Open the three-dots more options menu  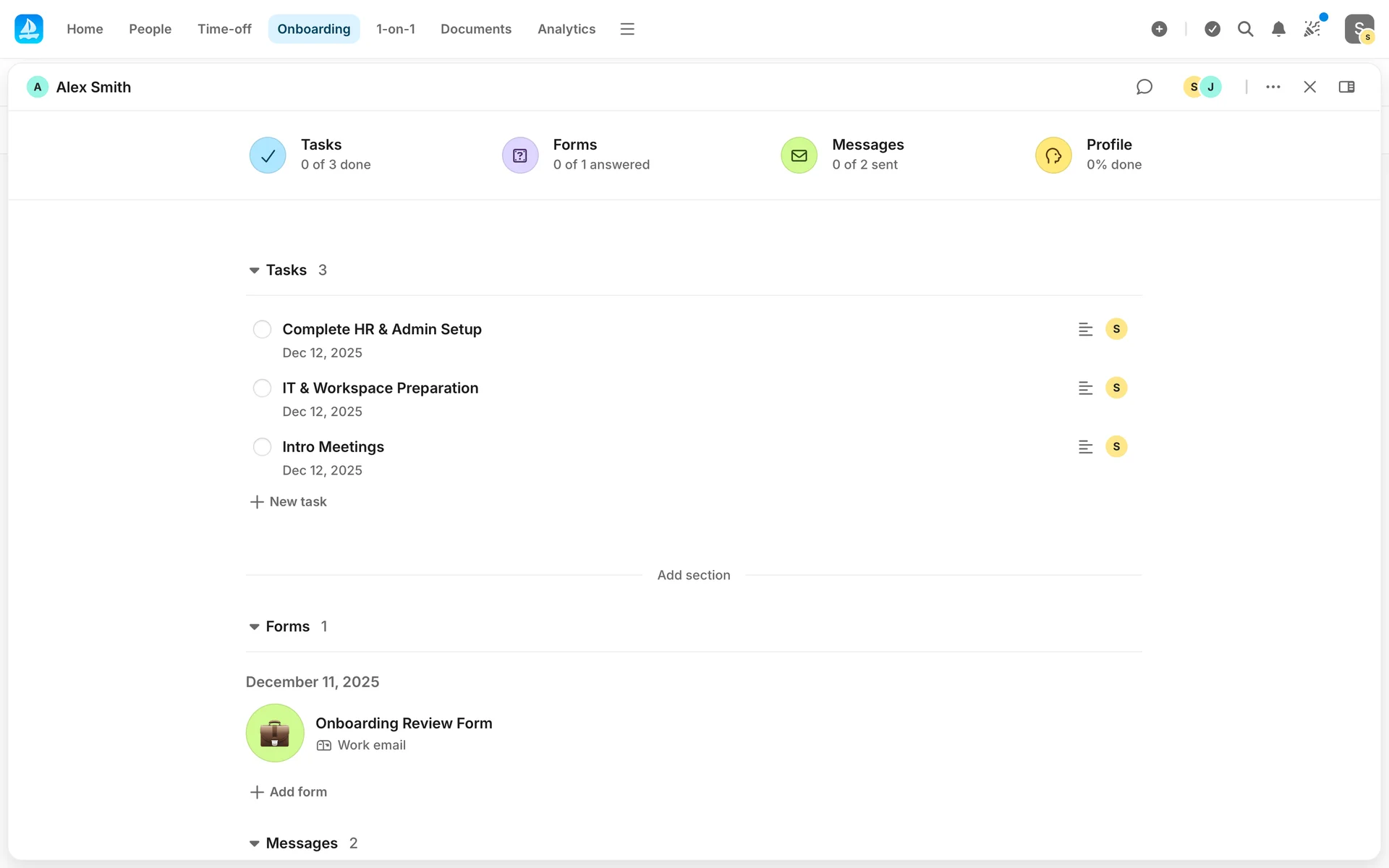point(1273,87)
